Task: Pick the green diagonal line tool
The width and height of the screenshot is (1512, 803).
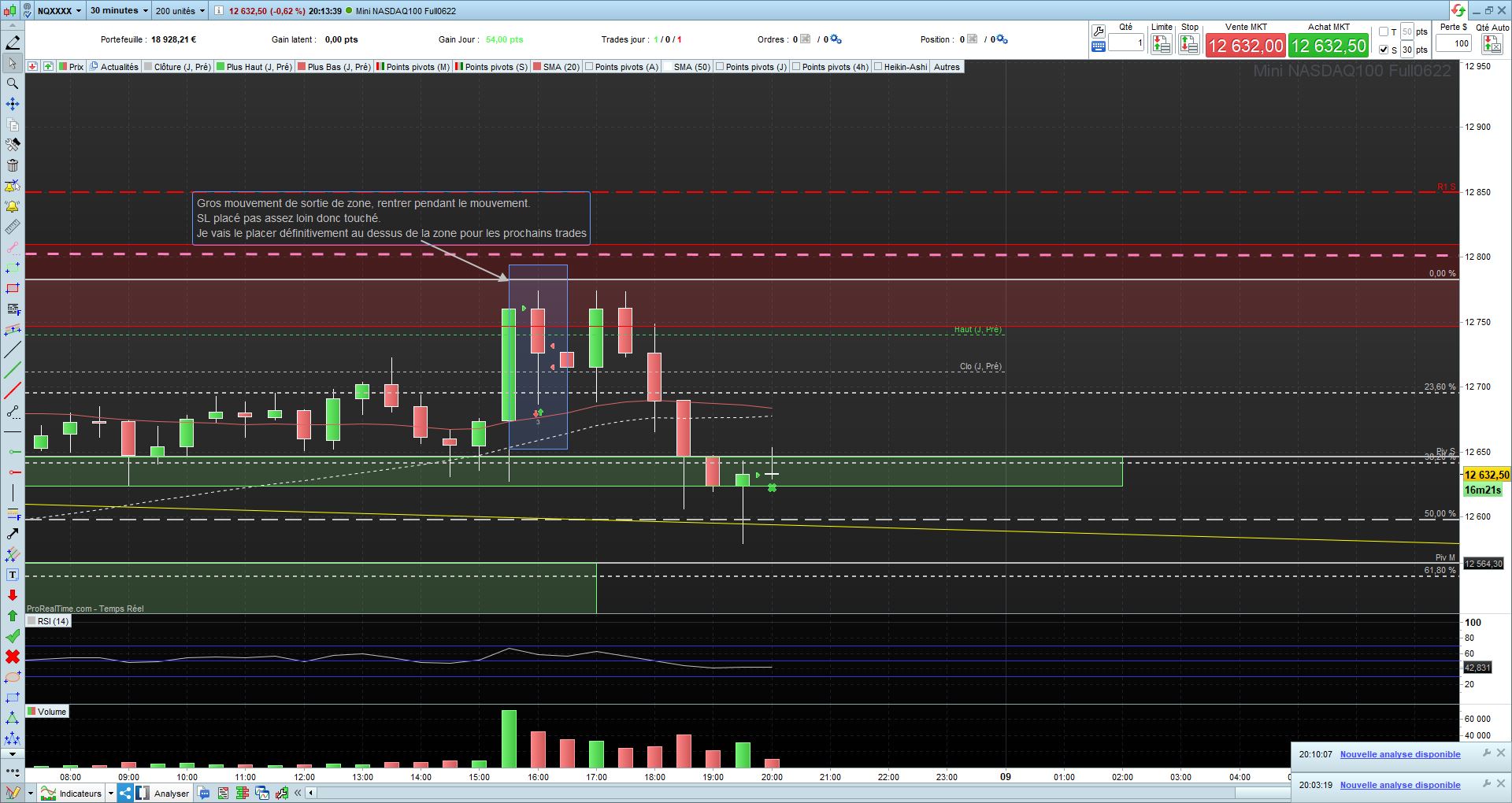Action: [x=13, y=370]
